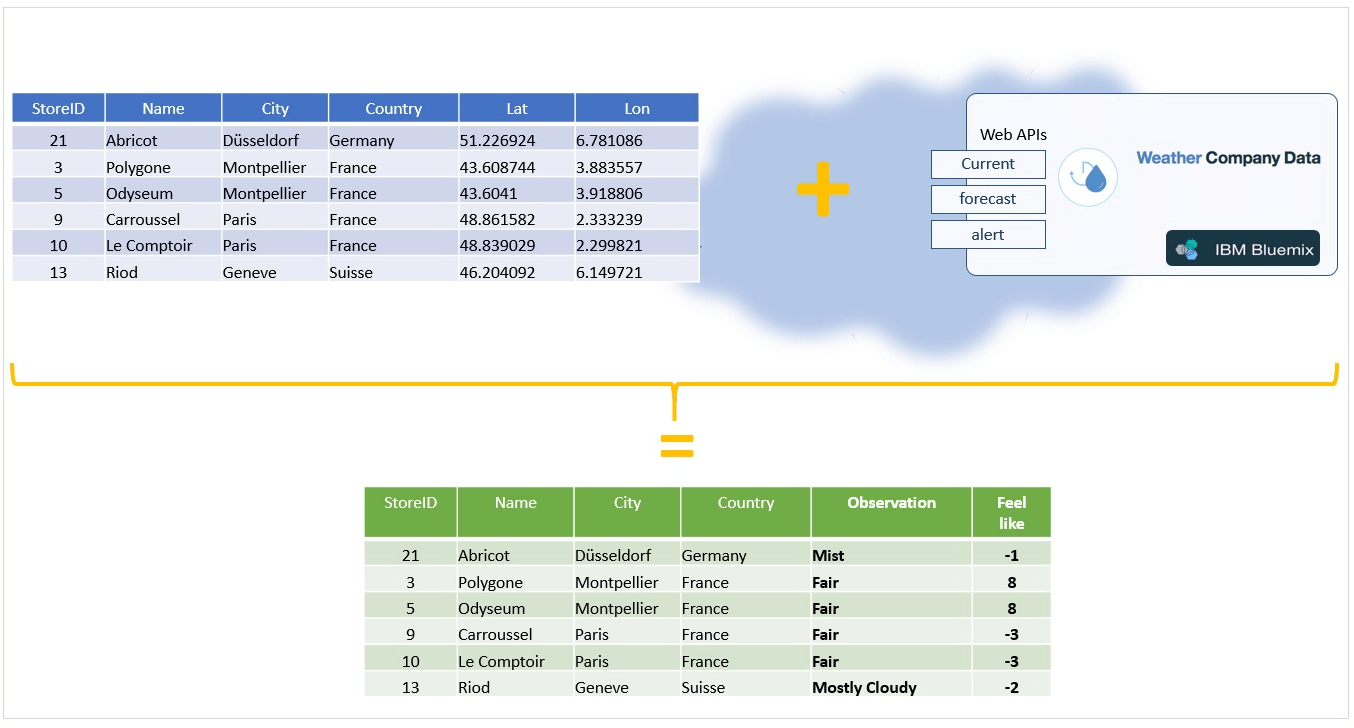This screenshot has height=728, width=1354.
Task: Select the Lat column header
Action: 516,108
